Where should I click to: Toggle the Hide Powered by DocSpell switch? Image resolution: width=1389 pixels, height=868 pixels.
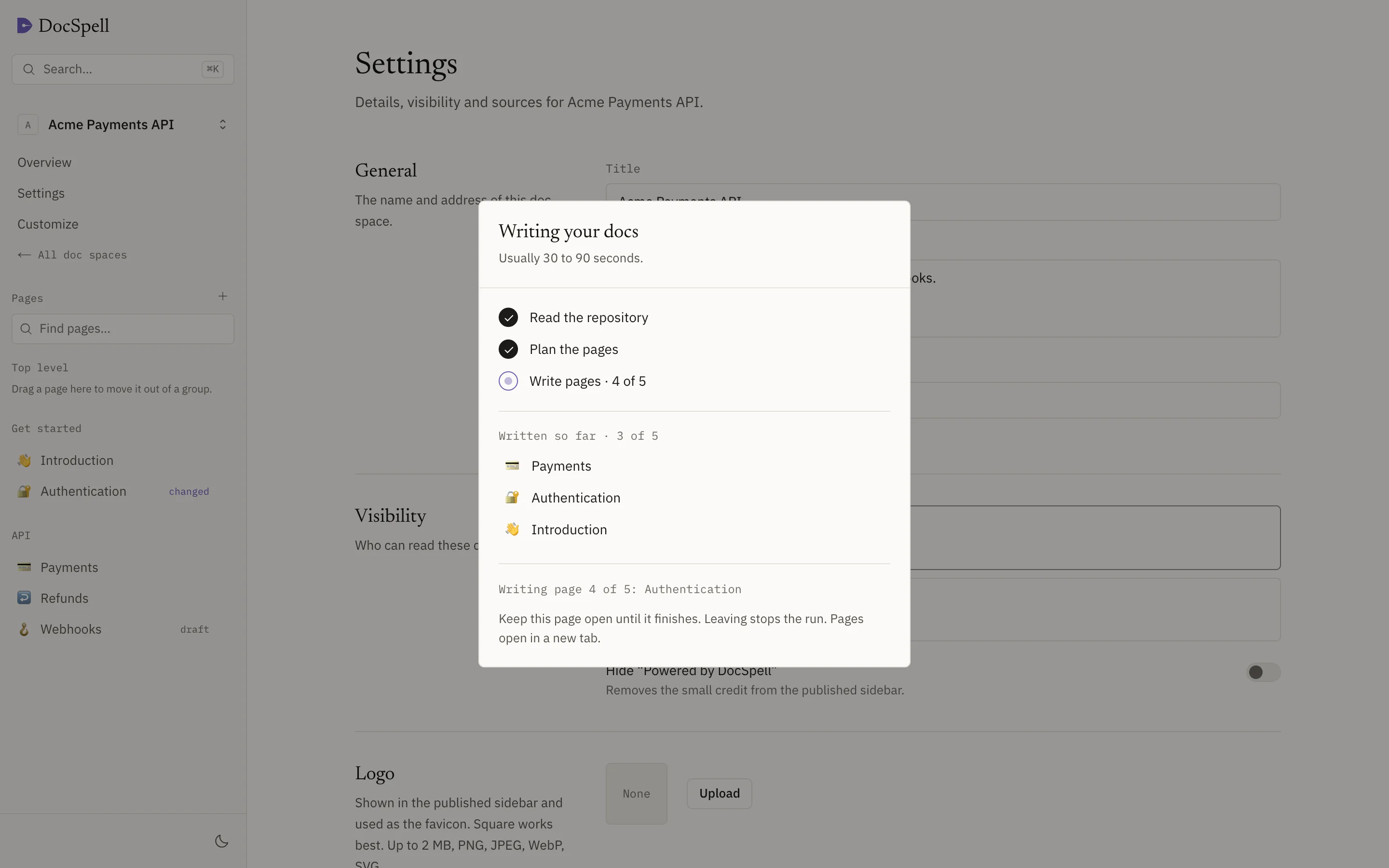click(1263, 672)
